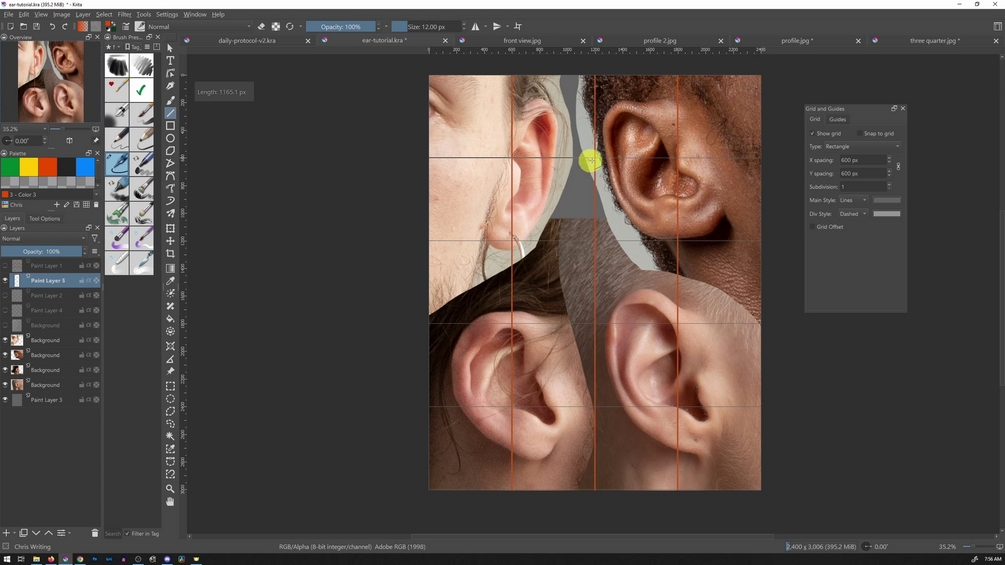Screen dimensions: 1005x565
Task: Hide Paint Layer 5 visibility eye
Action: (5, 281)
